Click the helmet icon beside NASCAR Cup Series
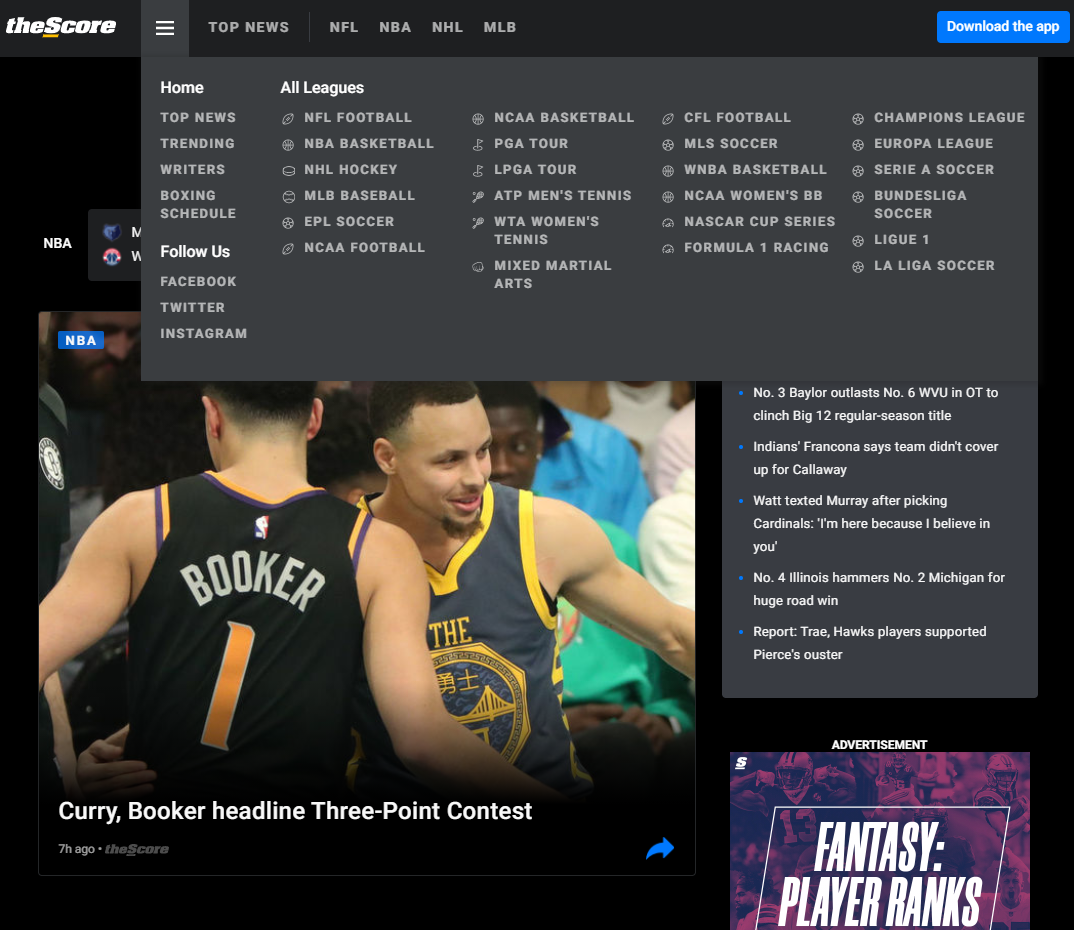The image size is (1074, 930). coord(668,223)
